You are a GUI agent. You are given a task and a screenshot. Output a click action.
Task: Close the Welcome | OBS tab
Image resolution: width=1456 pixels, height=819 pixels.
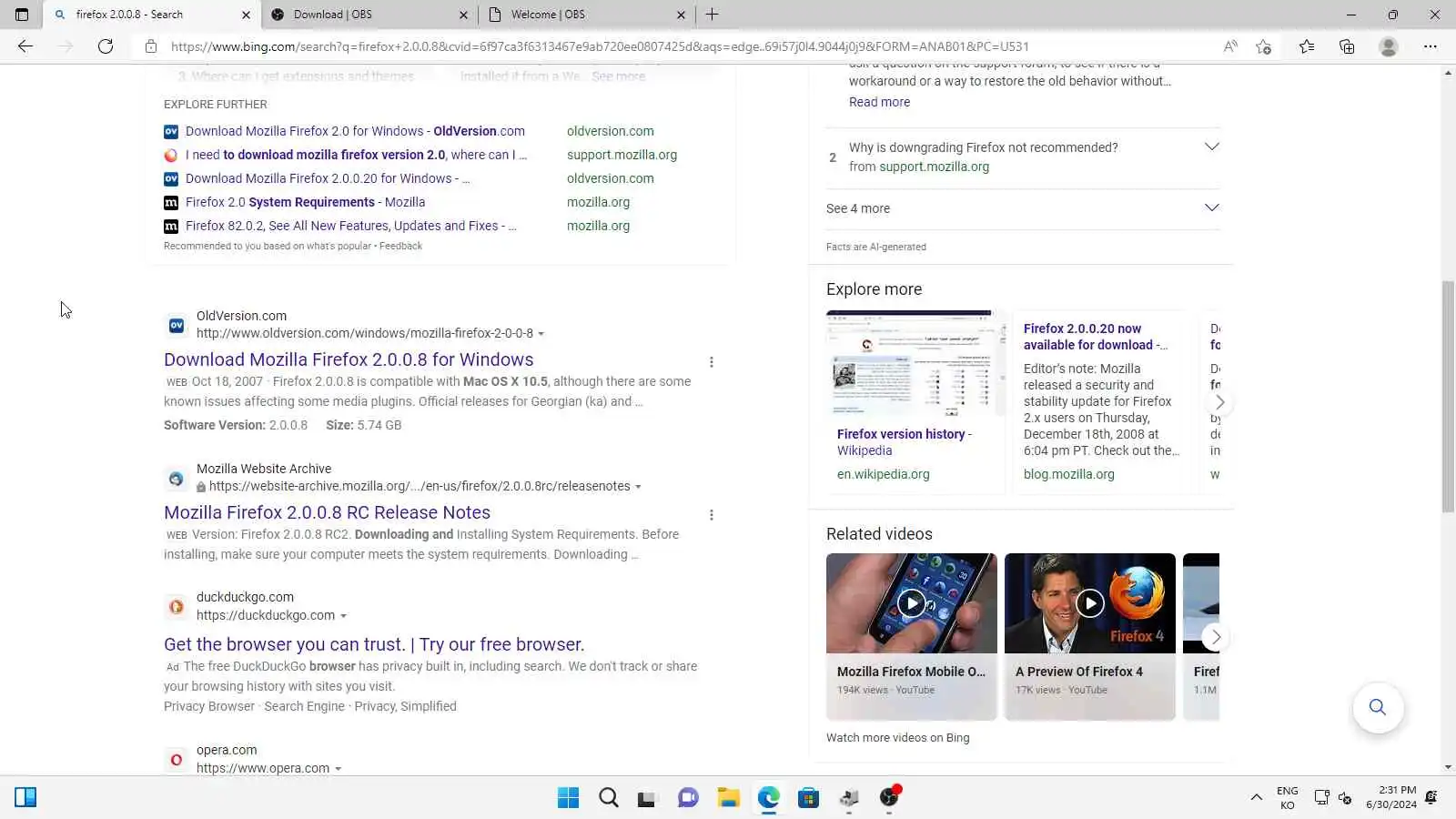[681, 15]
